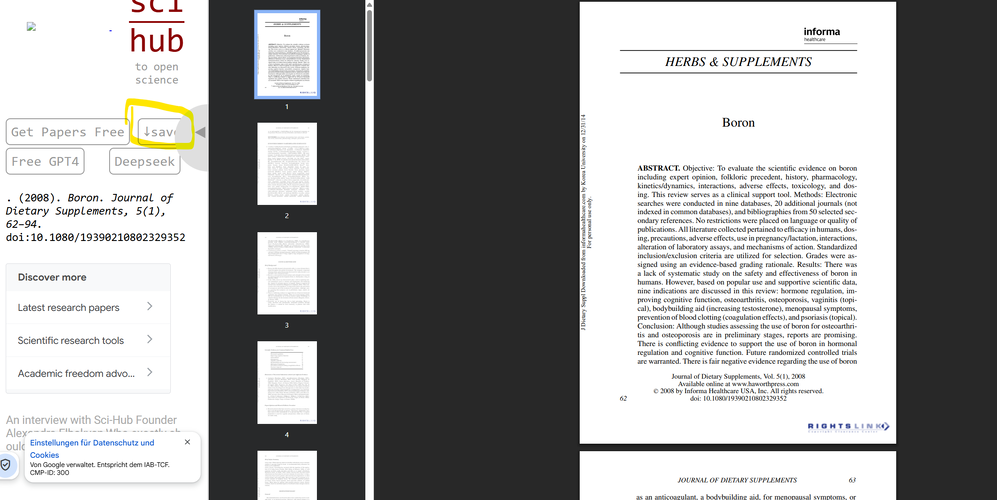Image resolution: width=997 pixels, height=500 pixels.
Task: Click the save download button
Action: coord(159,132)
